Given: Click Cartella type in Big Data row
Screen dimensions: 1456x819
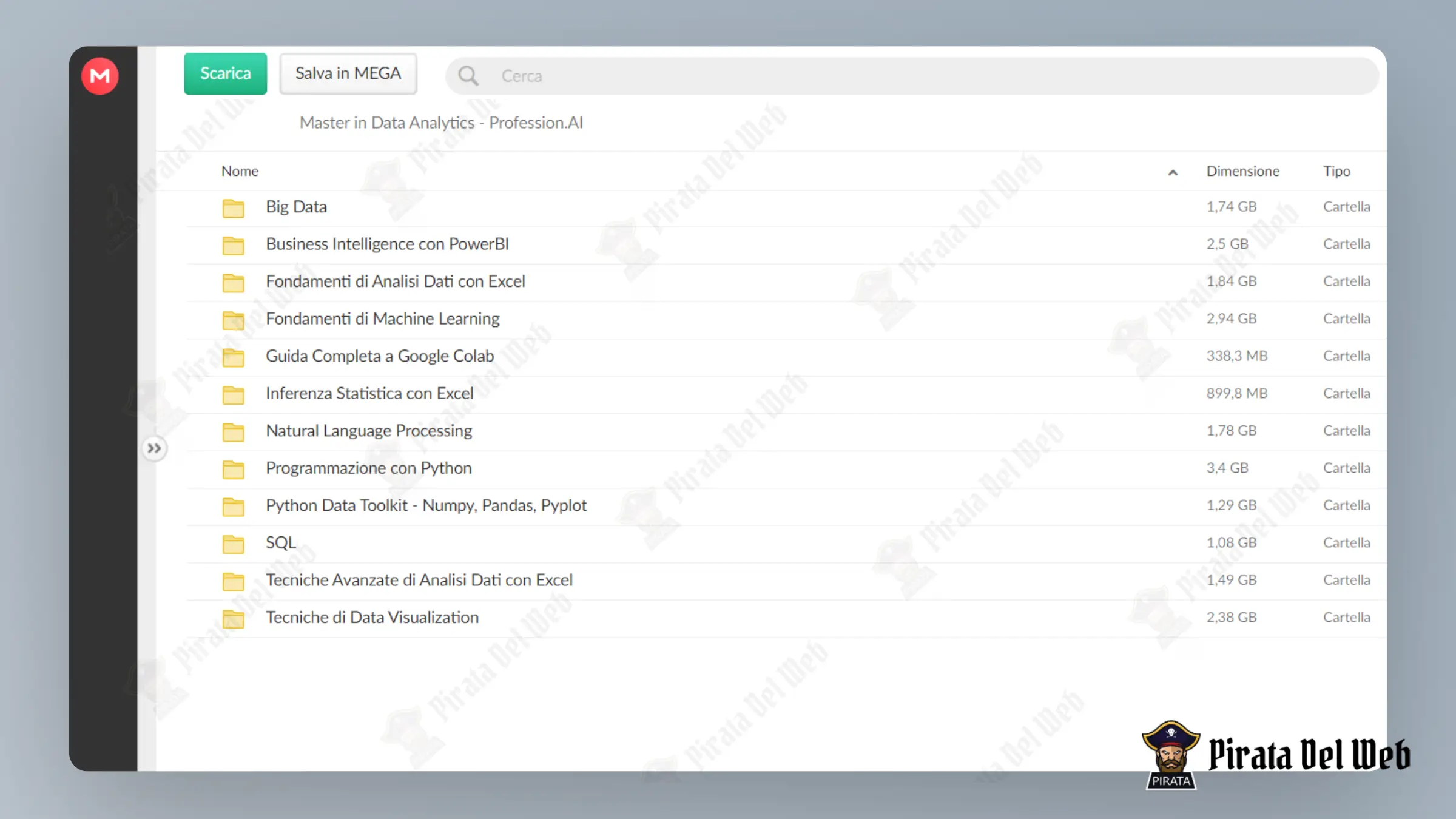Looking at the screenshot, I should point(1347,207).
